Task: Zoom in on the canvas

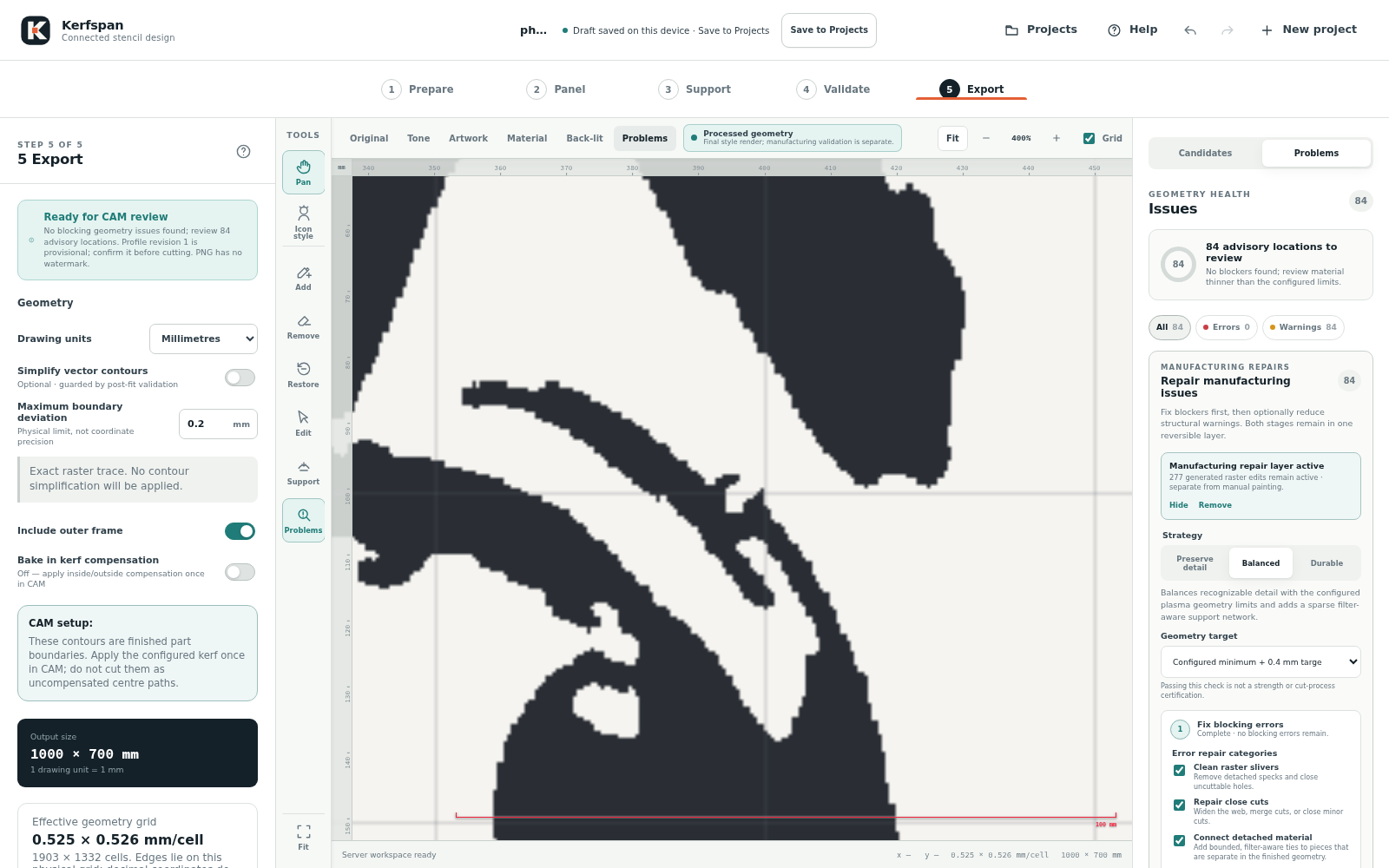Action: [1057, 138]
